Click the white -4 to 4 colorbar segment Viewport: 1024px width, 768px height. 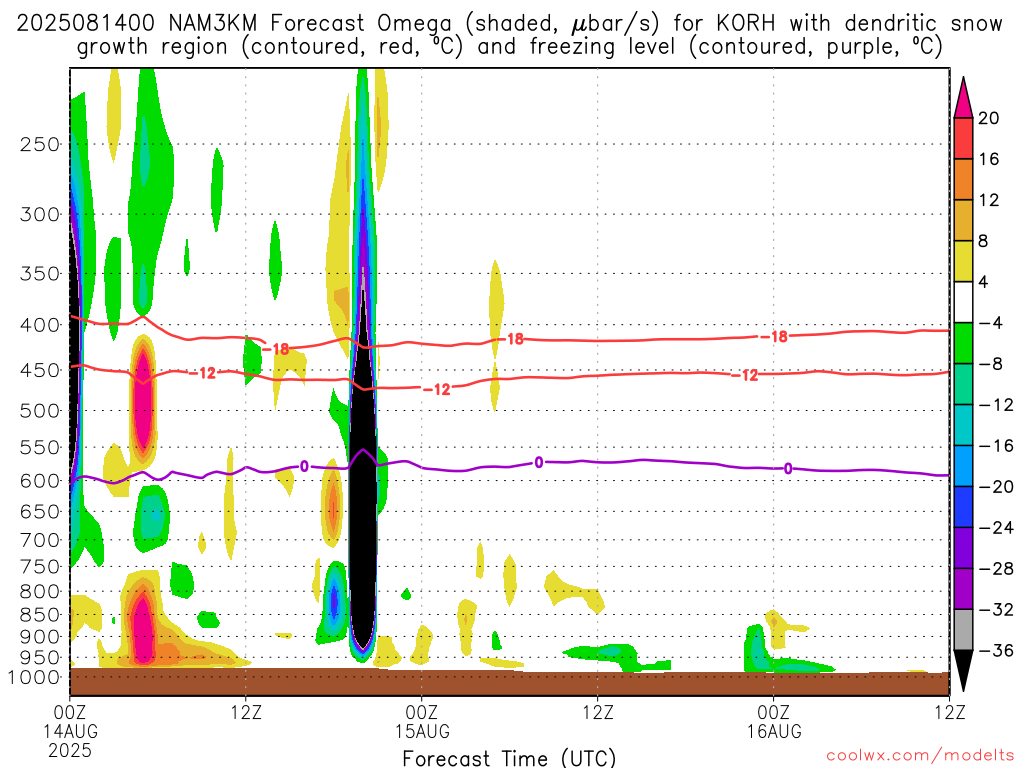pos(963,302)
